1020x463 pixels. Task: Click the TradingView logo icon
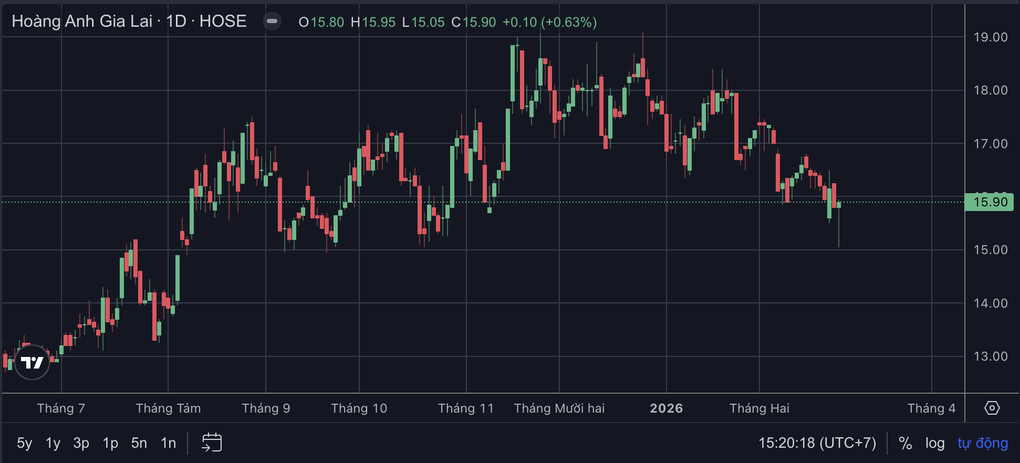pyautogui.click(x=33, y=362)
